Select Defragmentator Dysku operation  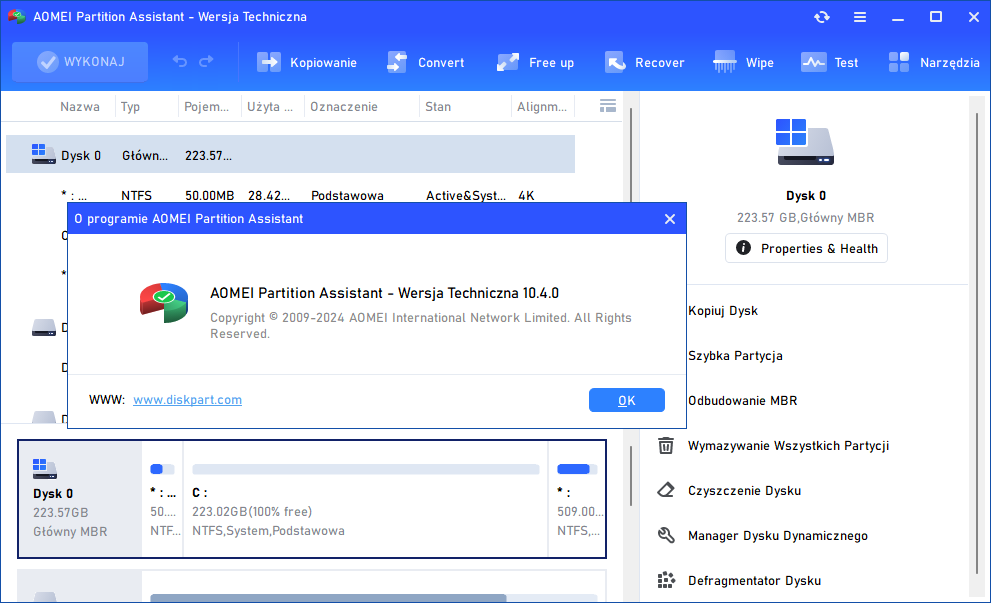[755, 580]
